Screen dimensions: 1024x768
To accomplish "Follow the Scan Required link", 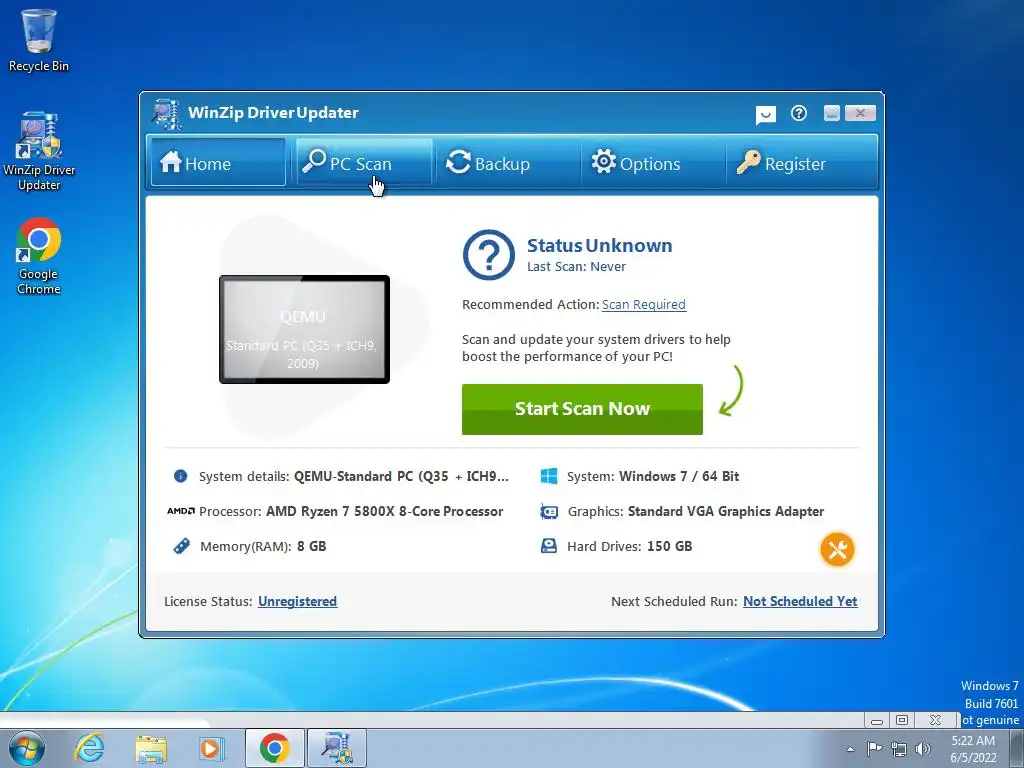I will coord(643,304).
